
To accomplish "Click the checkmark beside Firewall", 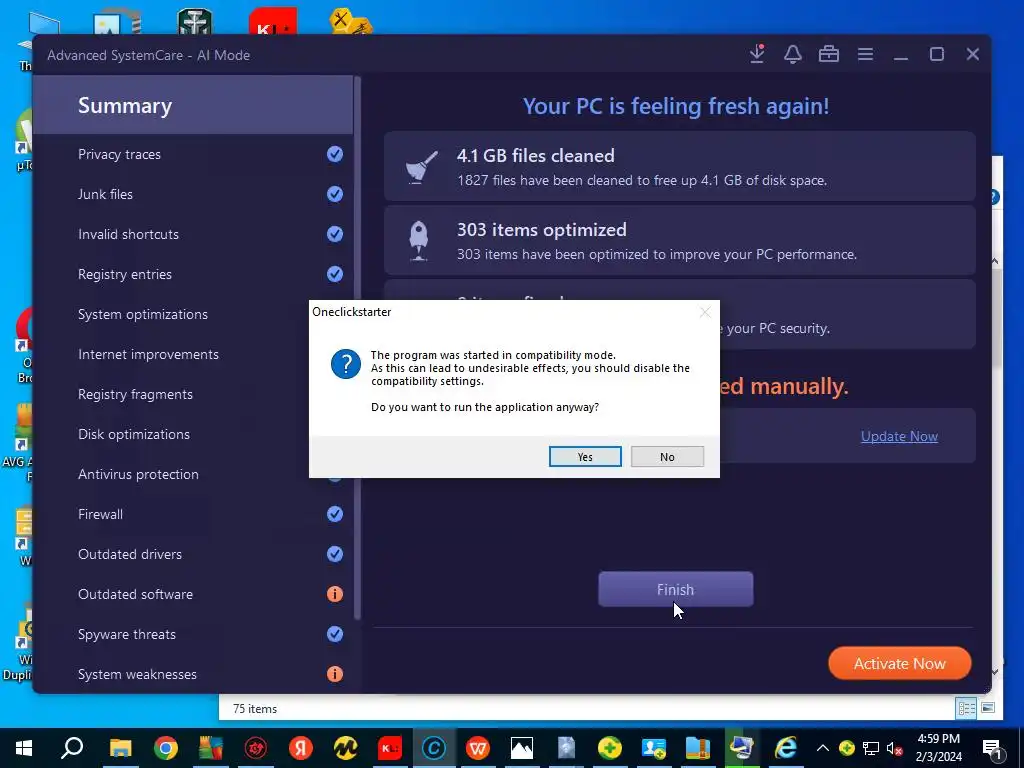I will point(334,514).
